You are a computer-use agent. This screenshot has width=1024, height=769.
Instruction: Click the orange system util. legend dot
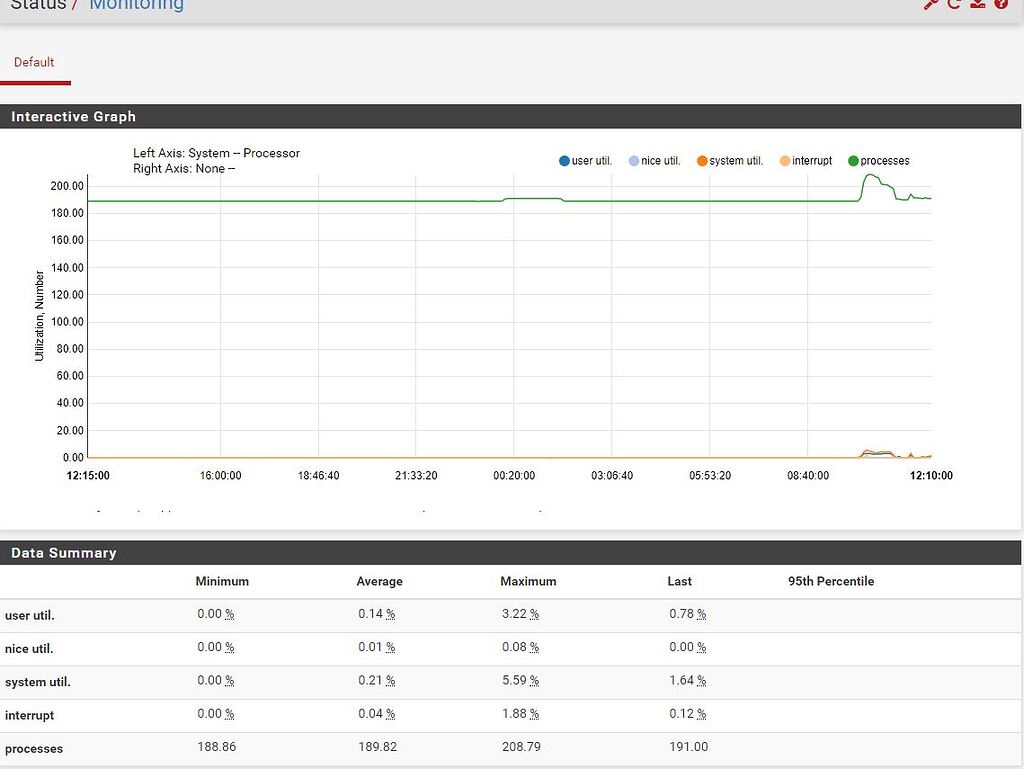[x=702, y=160]
